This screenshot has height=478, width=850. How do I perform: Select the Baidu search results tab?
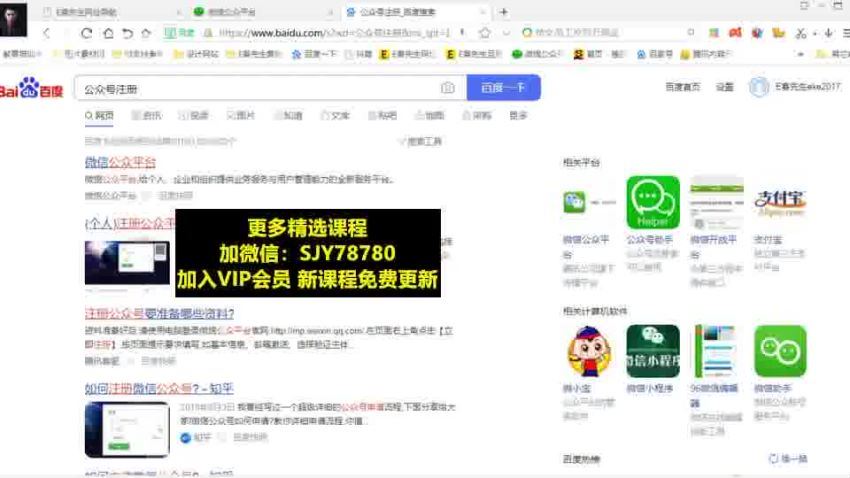pos(415,12)
